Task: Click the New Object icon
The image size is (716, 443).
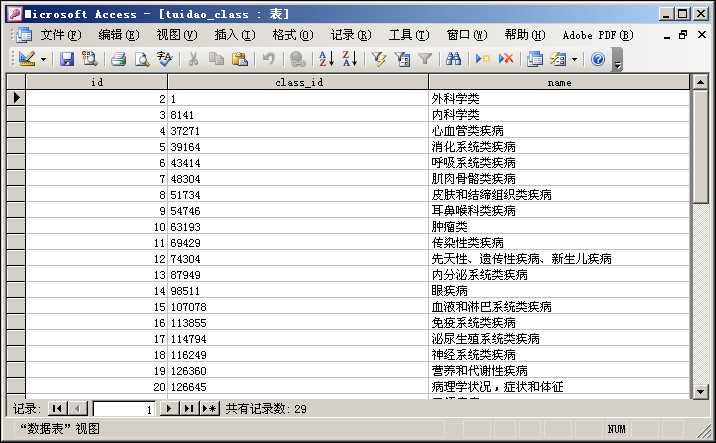Action: (x=558, y=59)
